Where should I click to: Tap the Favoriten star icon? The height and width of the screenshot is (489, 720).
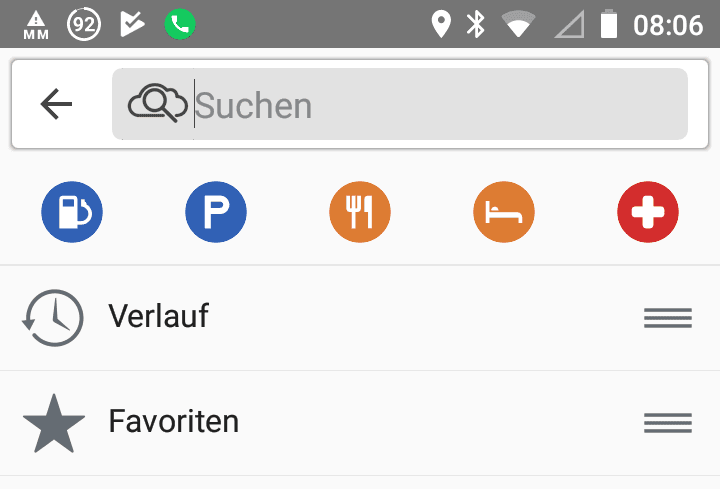coord(54,423)
